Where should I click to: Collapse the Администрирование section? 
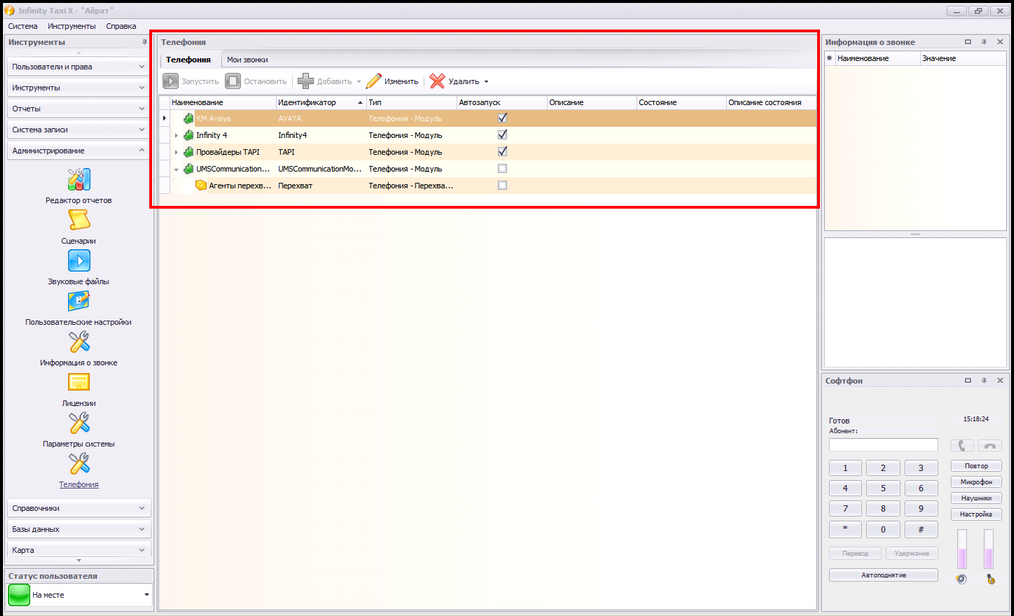(79, 151)
